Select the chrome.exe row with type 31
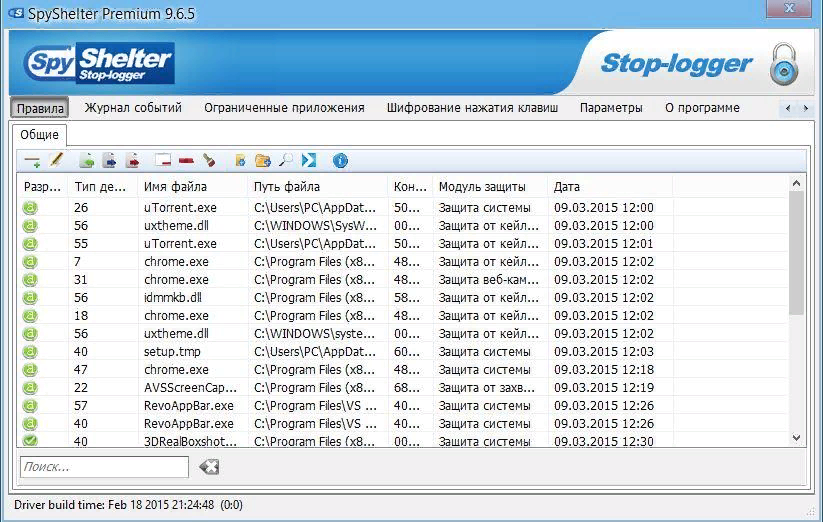Image resolution: width=823 pixels, height=522 pixels. tap(403, 280)
